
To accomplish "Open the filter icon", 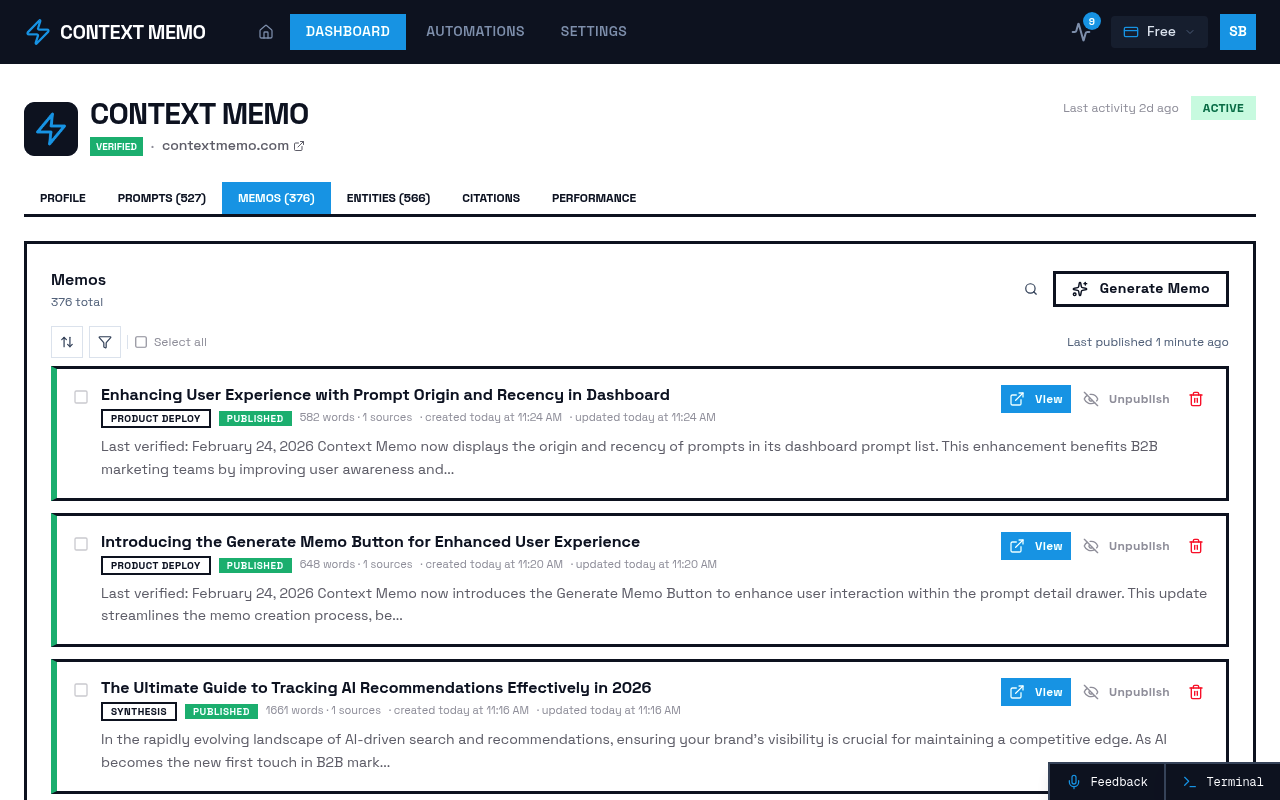I will 104,341.
